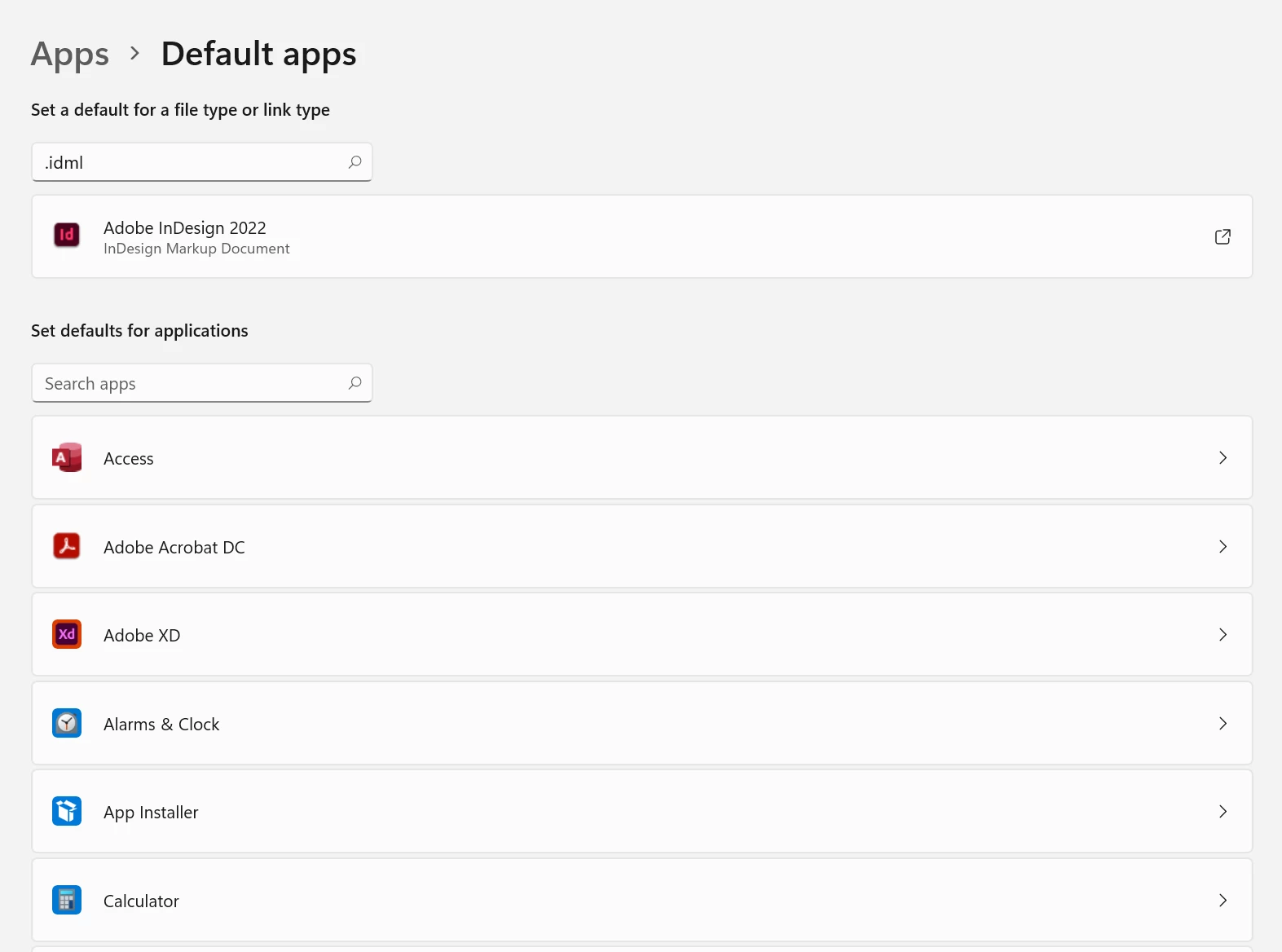
Task: Open the external link icon for InDesign
Action: pos(1223,236)
